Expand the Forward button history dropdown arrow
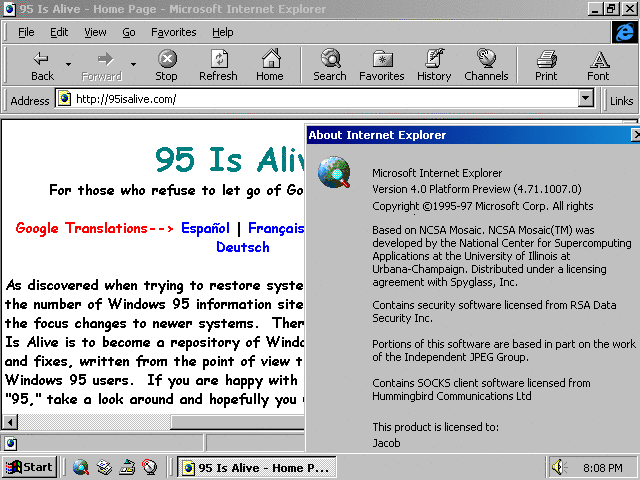640x480 pixels. 133,64
